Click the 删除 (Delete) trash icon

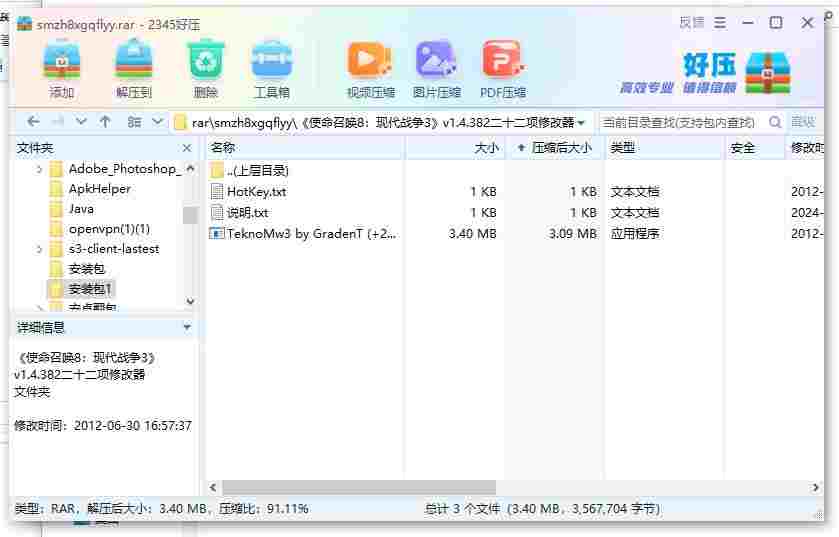205,60
